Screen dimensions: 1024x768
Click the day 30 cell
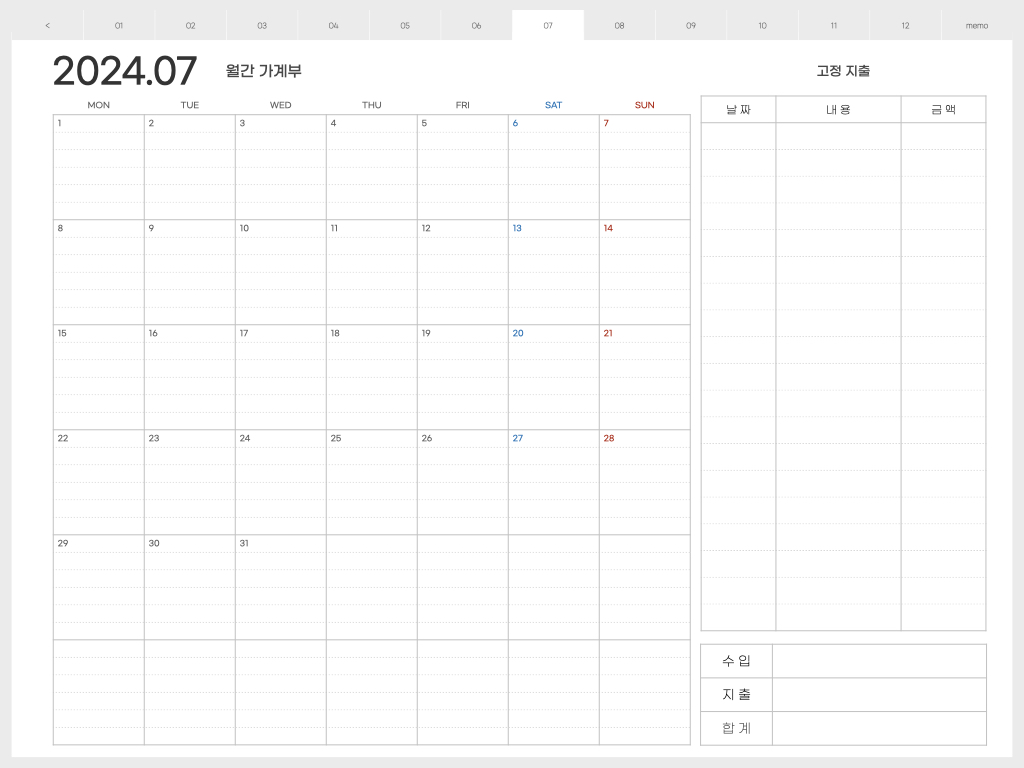tap(190, 588)
